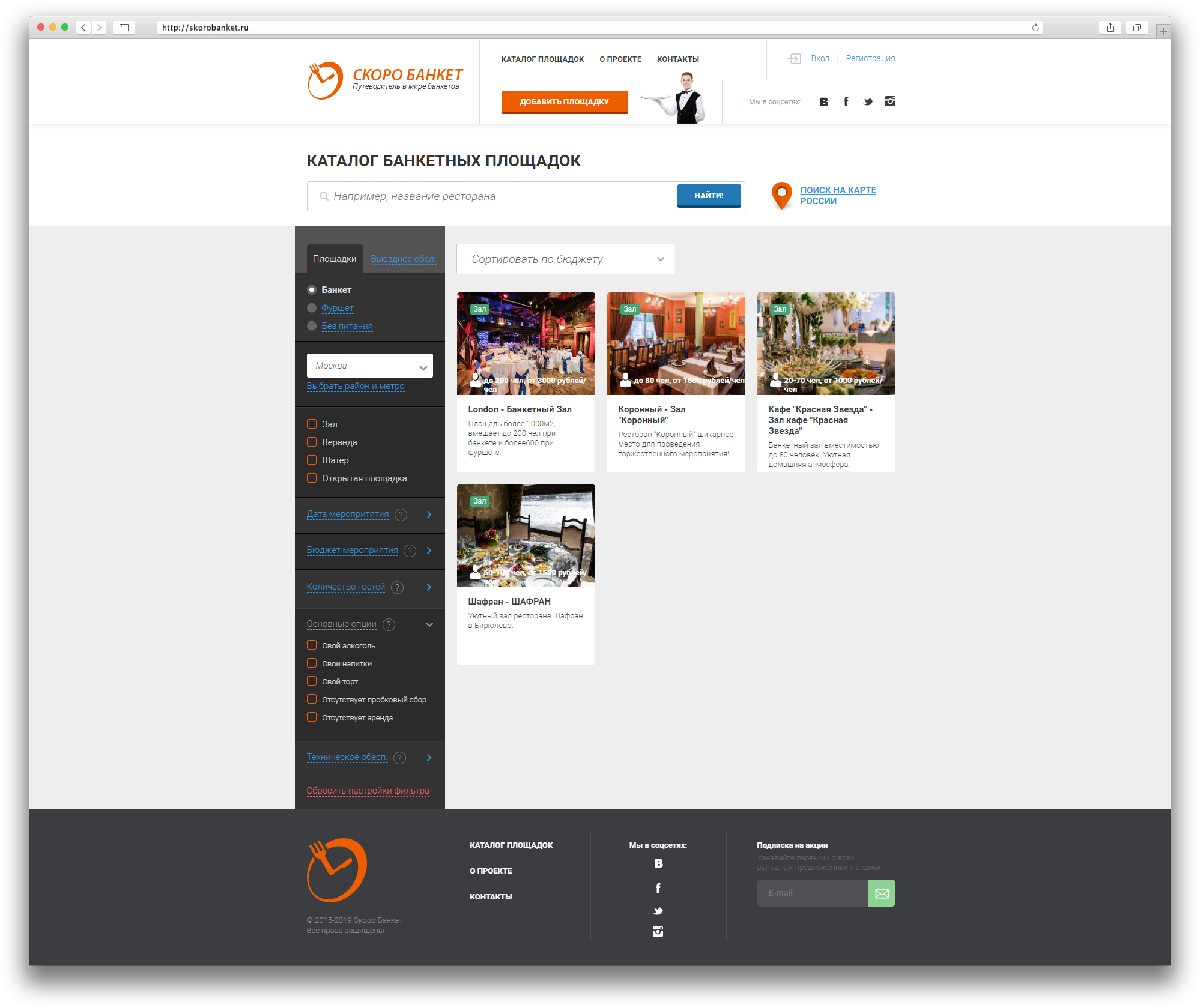1200x1008 pixels.
Task: Check the Веранда checkbox
Action: [312, 442]
